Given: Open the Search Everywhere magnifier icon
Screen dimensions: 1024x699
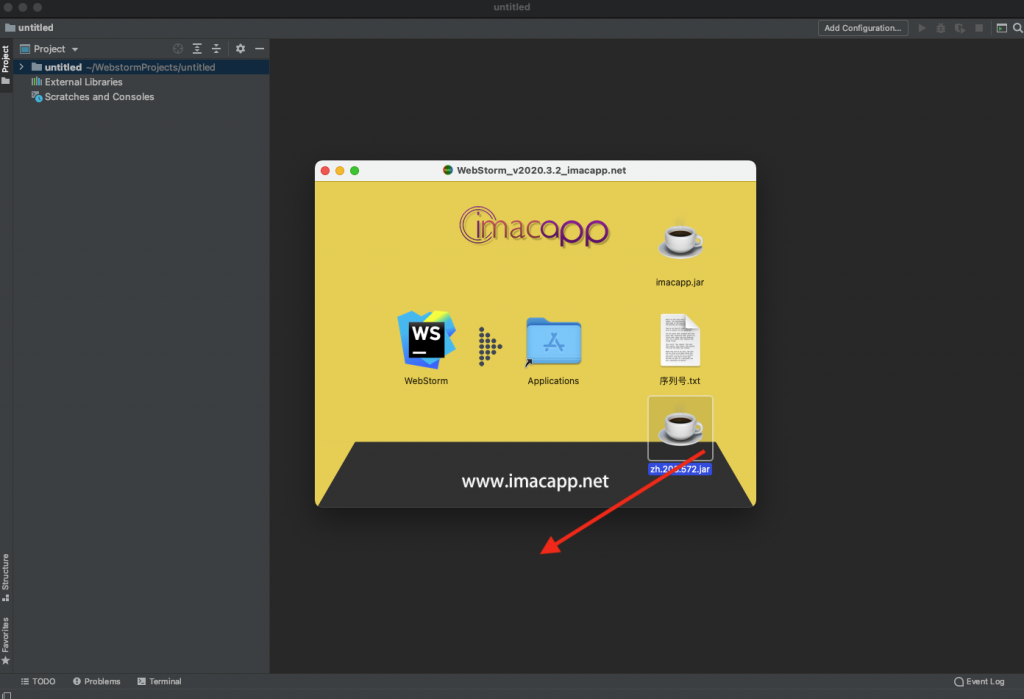Looking at the screenshot, I should 1017,28.
